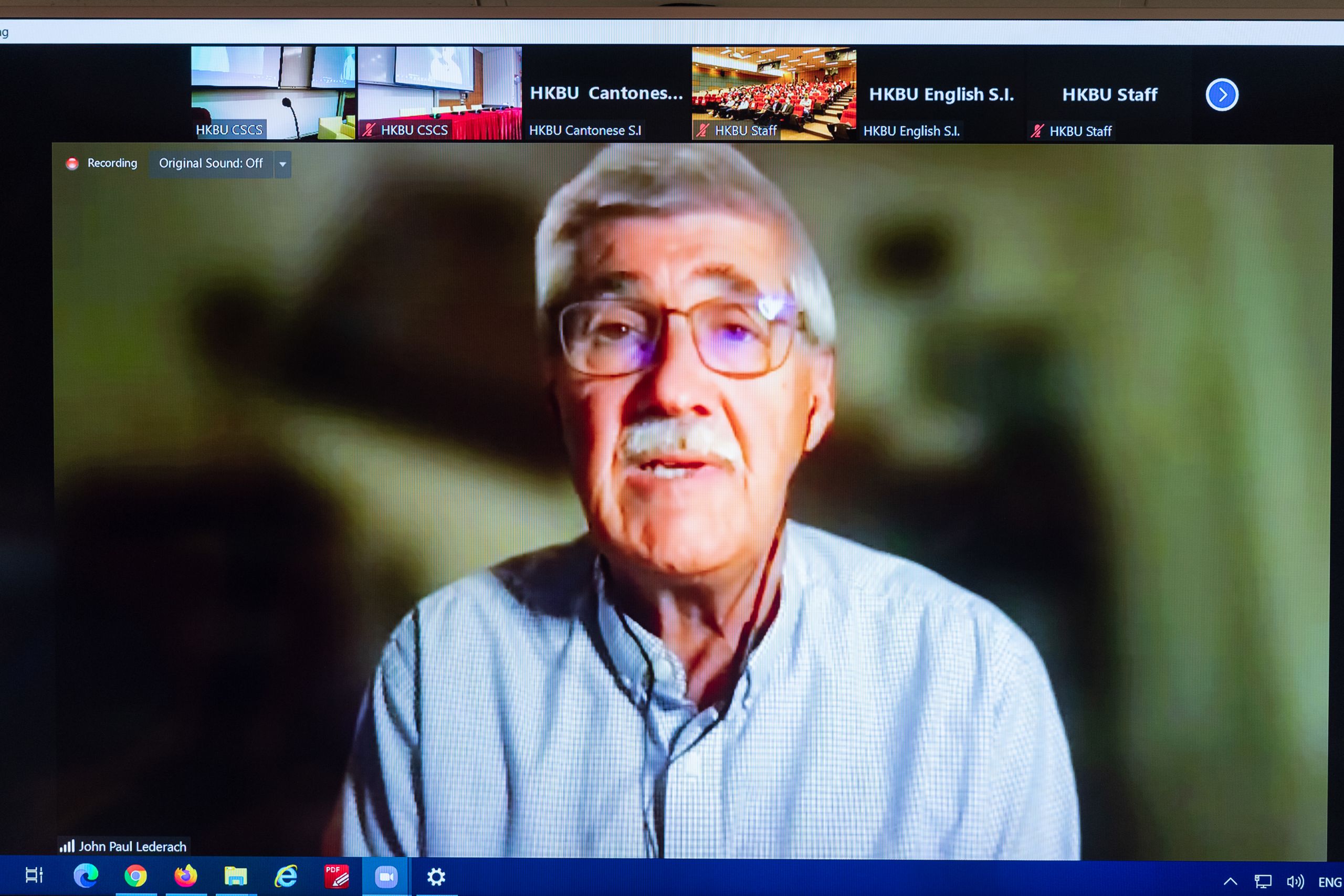
Task: Open the Settings gear in the taskbar
Action: click(436, 876)
